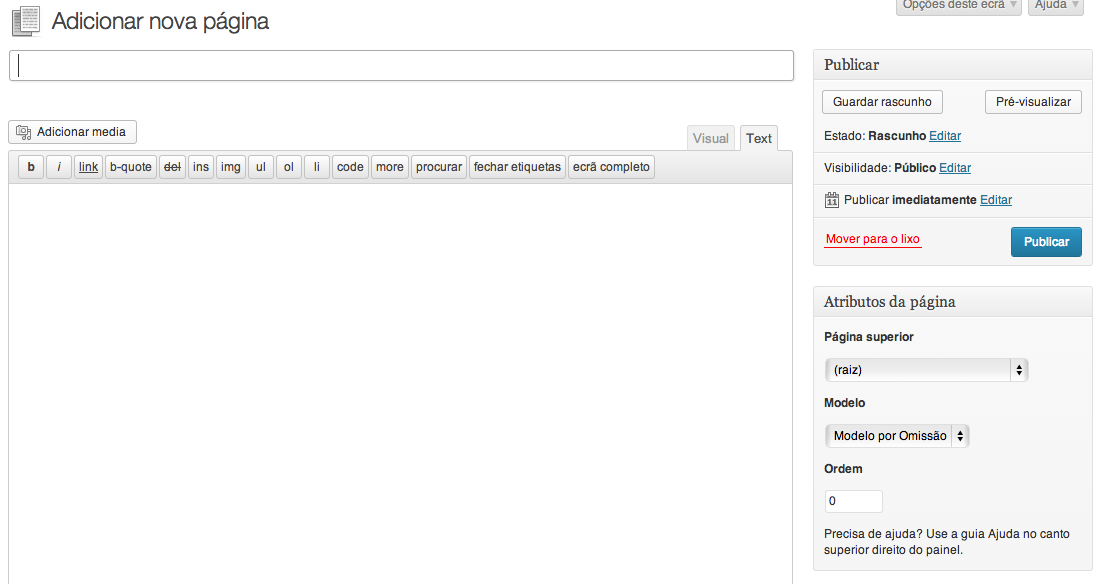Switch to the Visual editor tab
Screen dimensions: 1098x584
[711, 138]
